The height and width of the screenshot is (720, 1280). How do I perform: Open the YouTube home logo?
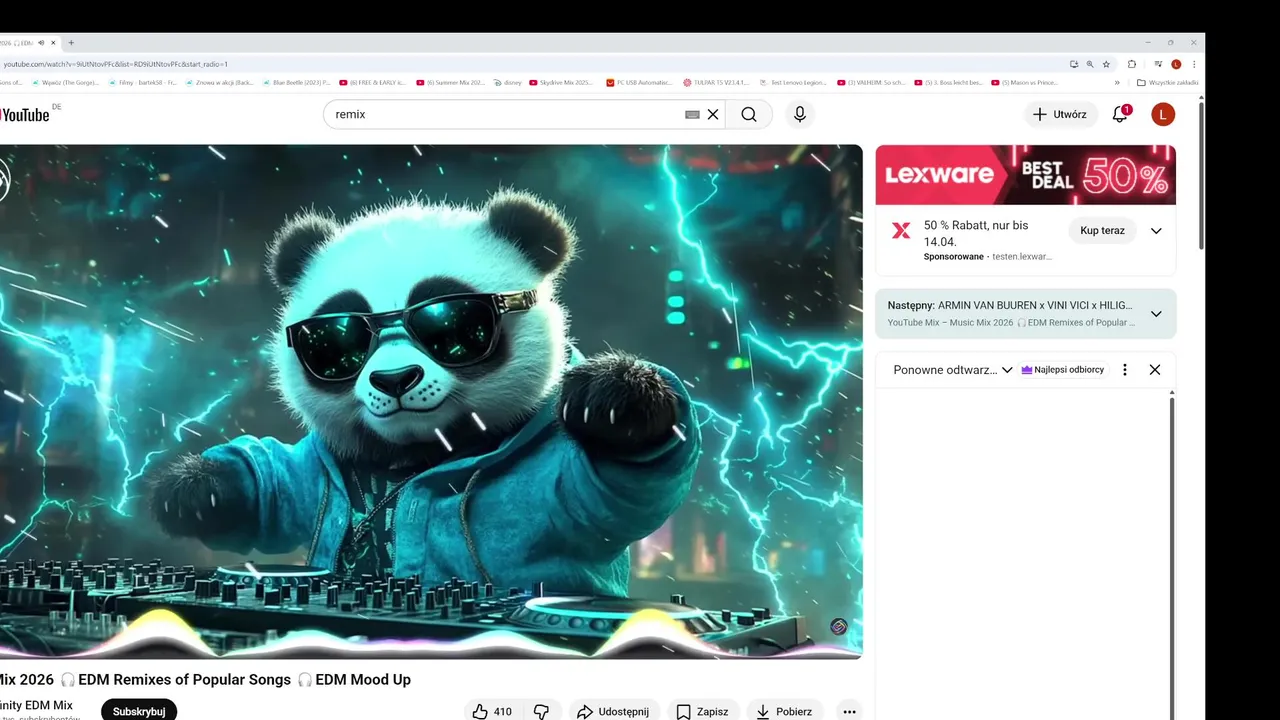[x=24, y=114]
